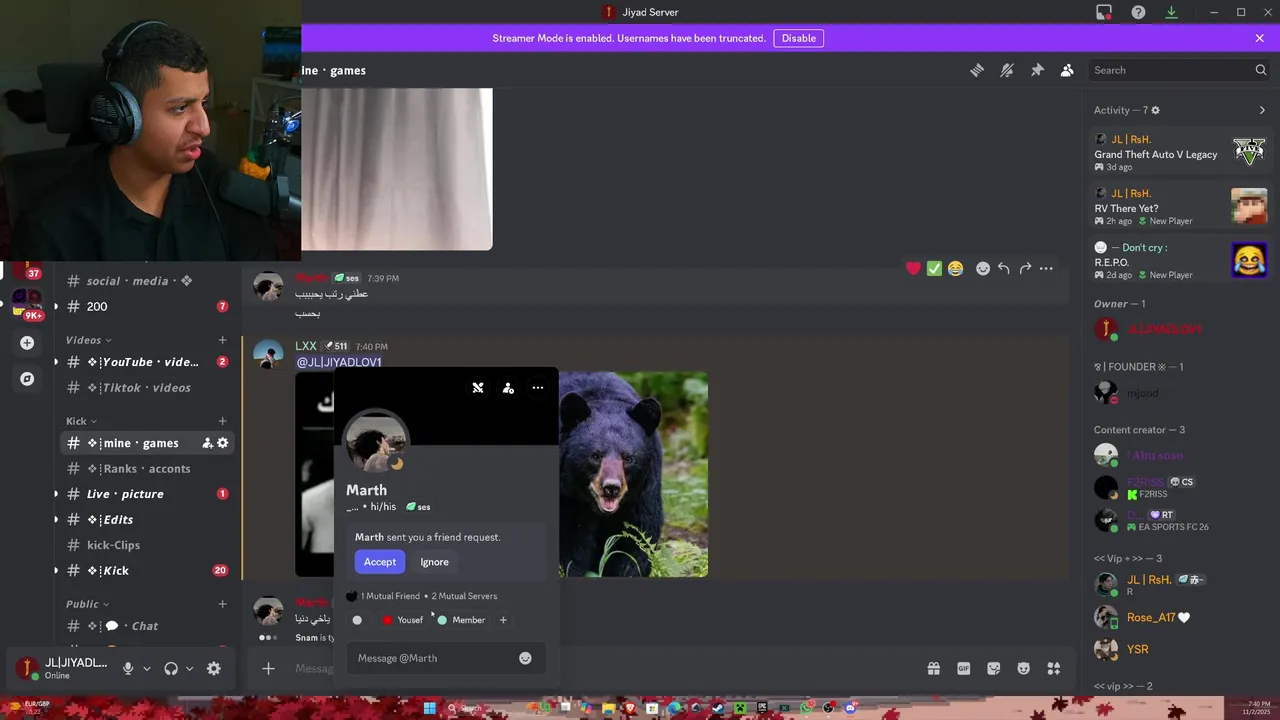Create a channel in Kick category
This screenshot has height=720, width=1280.
[222, 421]
